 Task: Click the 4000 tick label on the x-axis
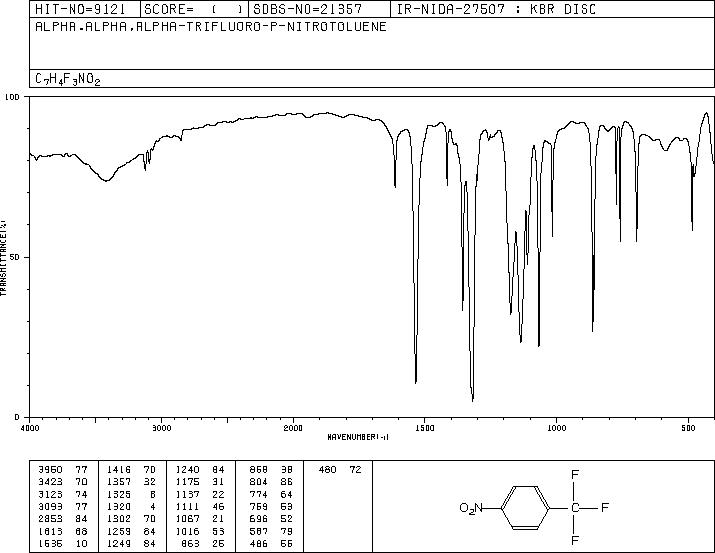30,428
